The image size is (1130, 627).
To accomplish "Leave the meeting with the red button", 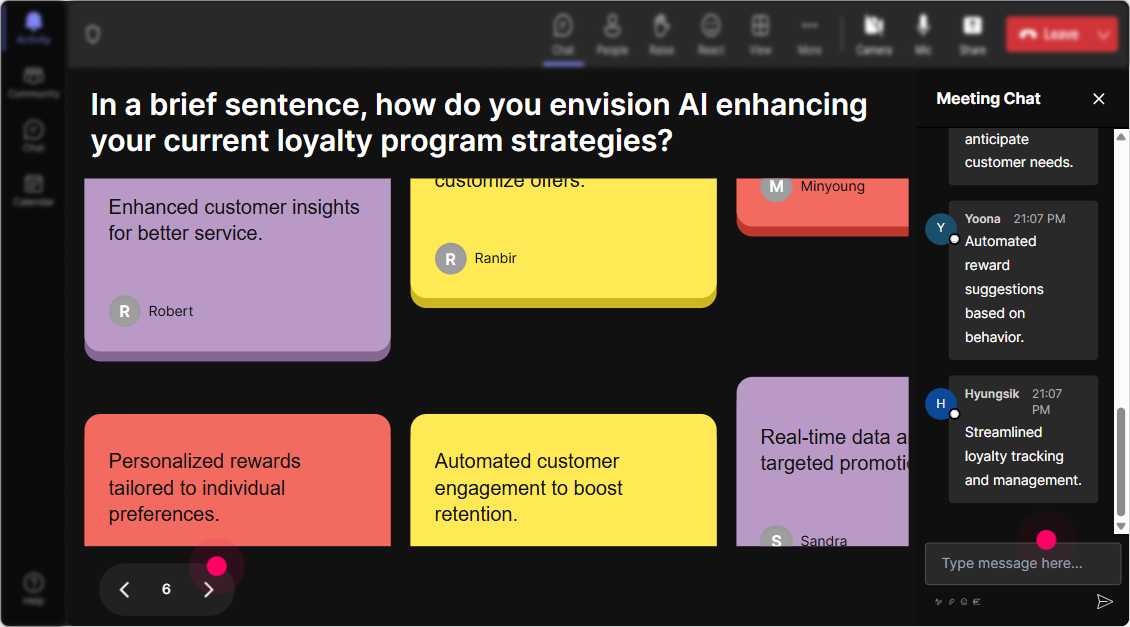I will click(x=1049, y=35).
